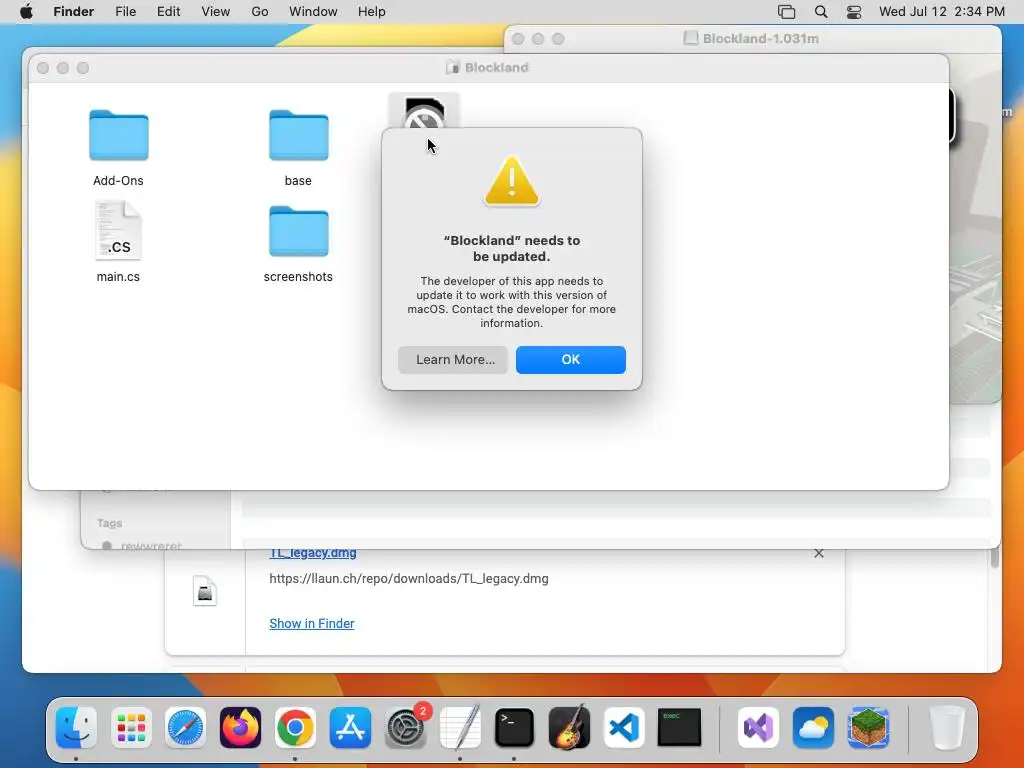
Task: Click the Learn More... button
Action: pyautogui.click(x=453, y=359)
